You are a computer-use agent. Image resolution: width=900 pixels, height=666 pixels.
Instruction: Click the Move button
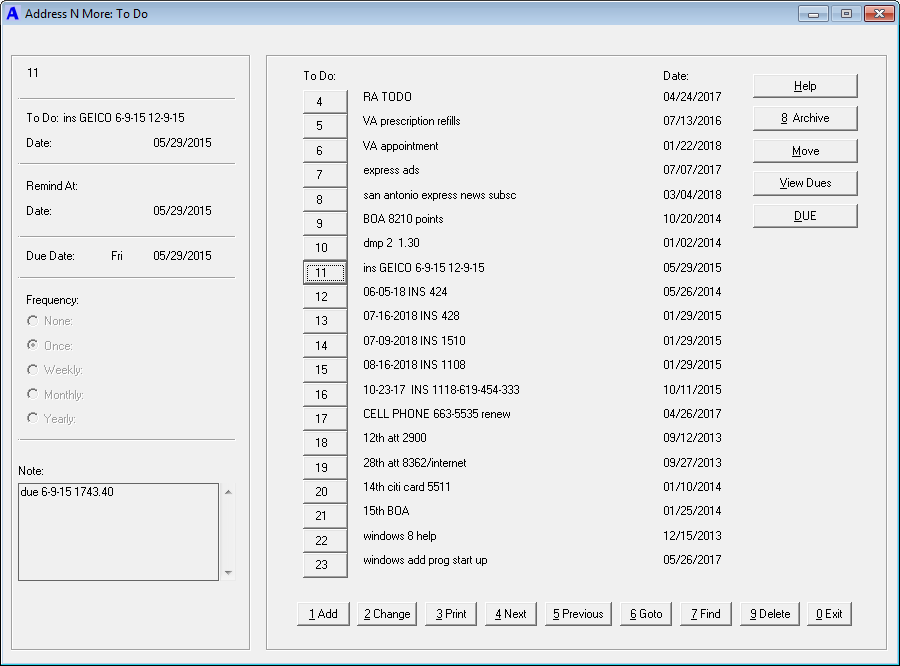pyautogui.click(x=804, y=151)
